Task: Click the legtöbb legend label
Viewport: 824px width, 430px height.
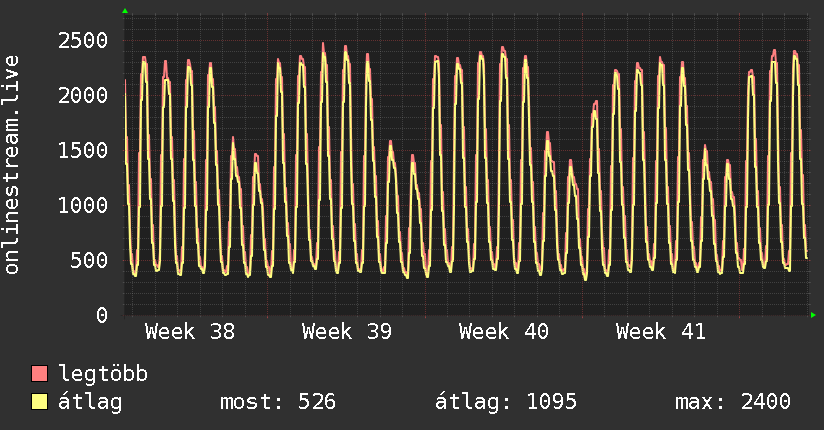Action: click(x=103, y=374)
